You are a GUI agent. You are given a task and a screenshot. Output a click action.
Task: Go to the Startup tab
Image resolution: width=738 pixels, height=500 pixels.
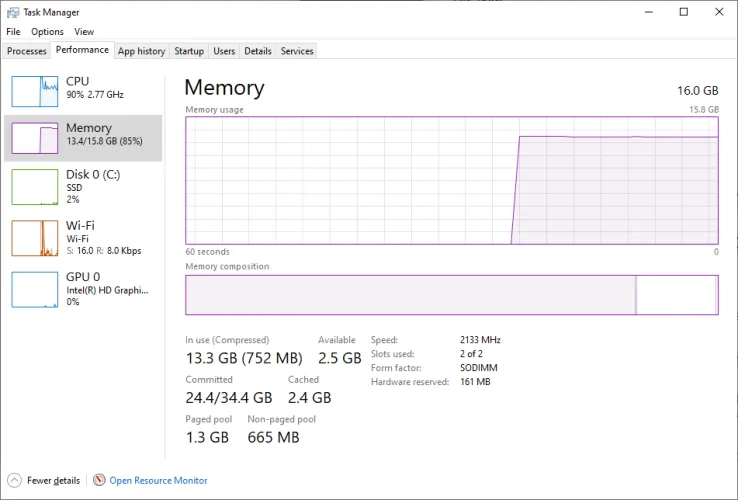pyautogui.click(x=189, y=51)
